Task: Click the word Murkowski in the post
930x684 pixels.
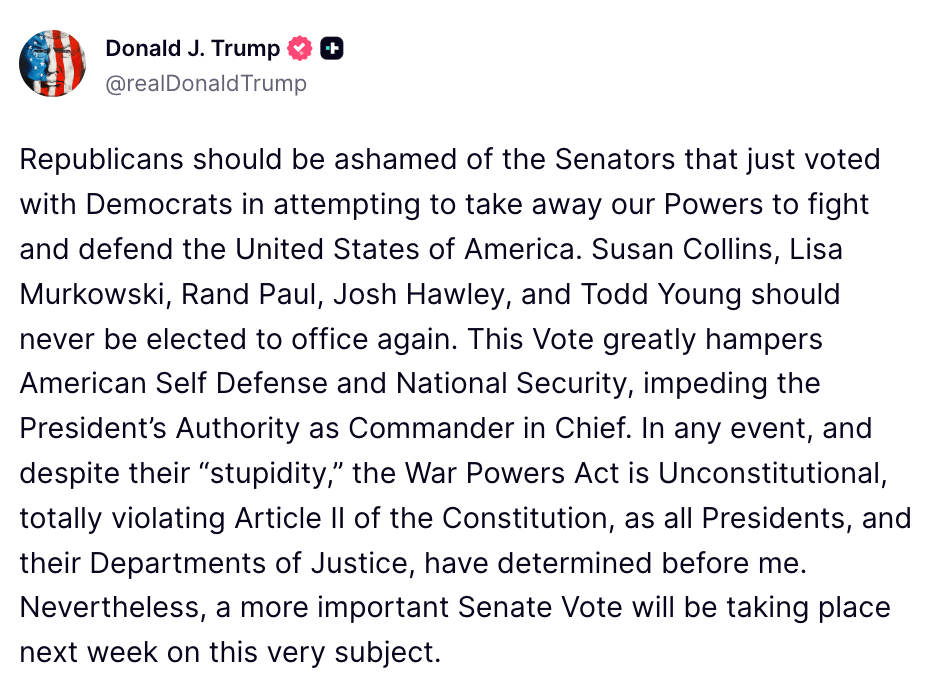Action: (92, 294)
